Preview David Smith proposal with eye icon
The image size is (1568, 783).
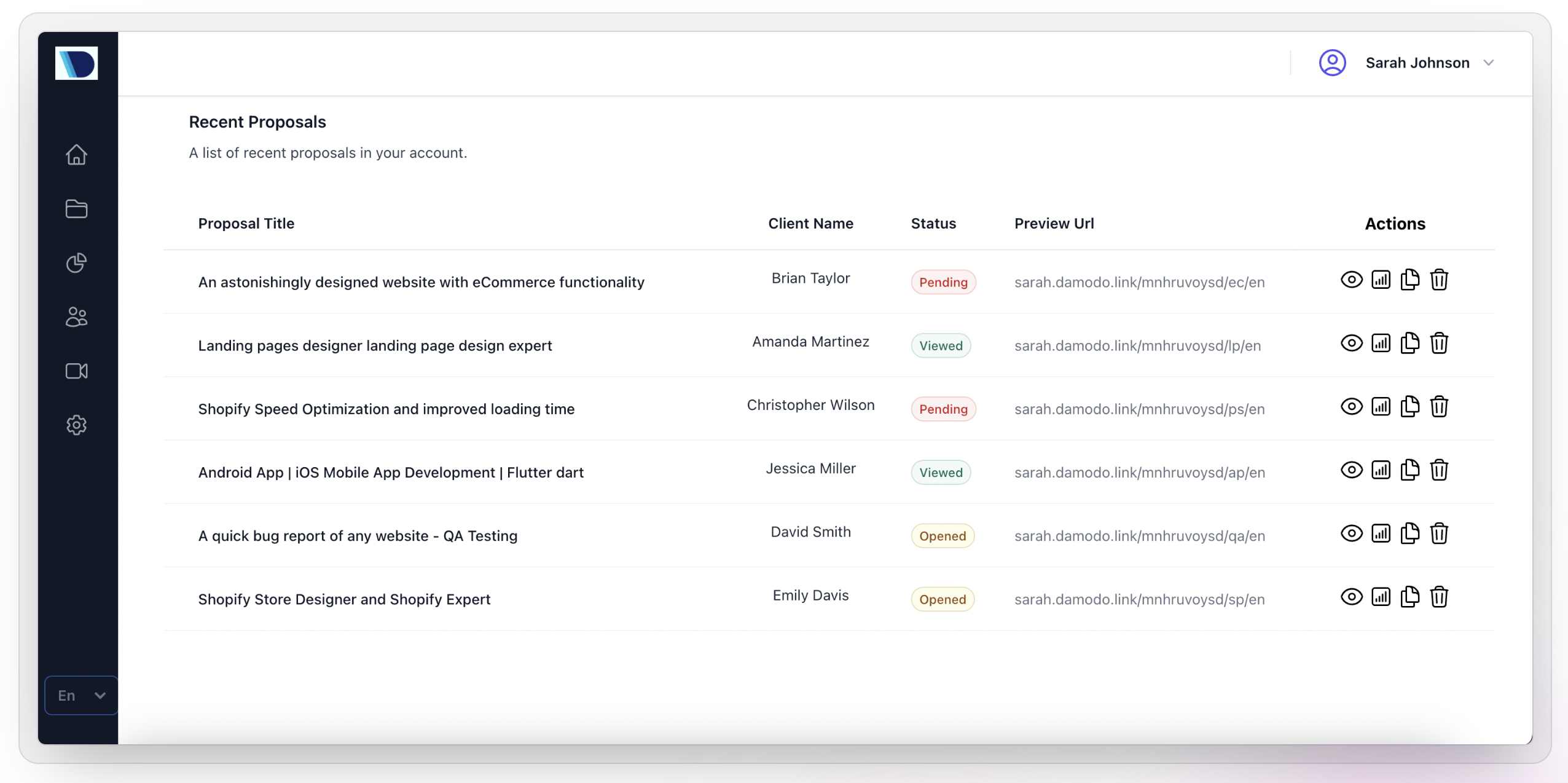tap(1352, 533)
